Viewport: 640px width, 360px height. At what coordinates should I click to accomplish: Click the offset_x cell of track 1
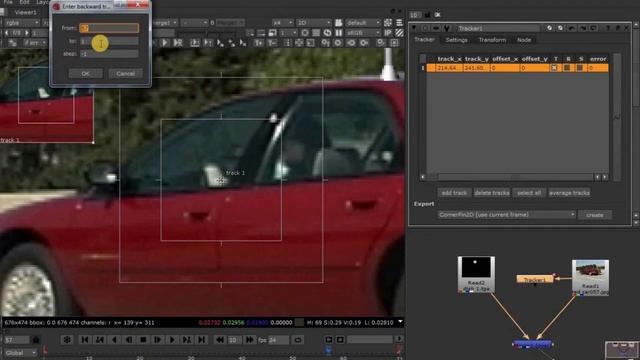(505, 68)
